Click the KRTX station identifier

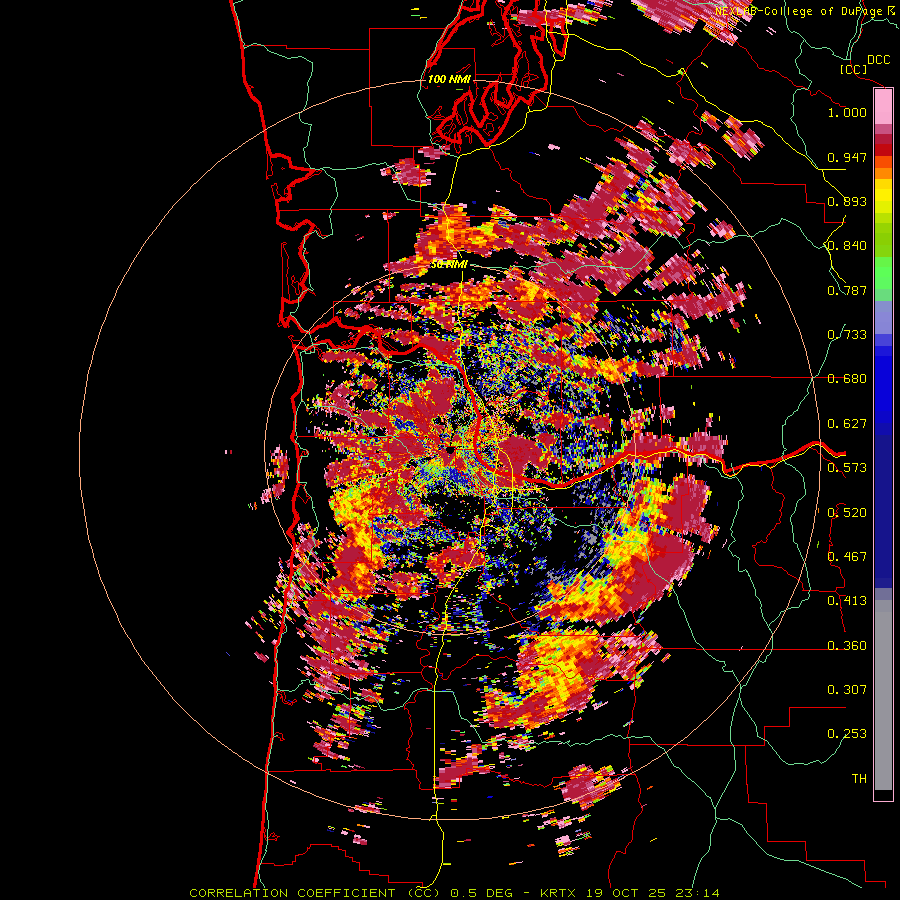560,893
